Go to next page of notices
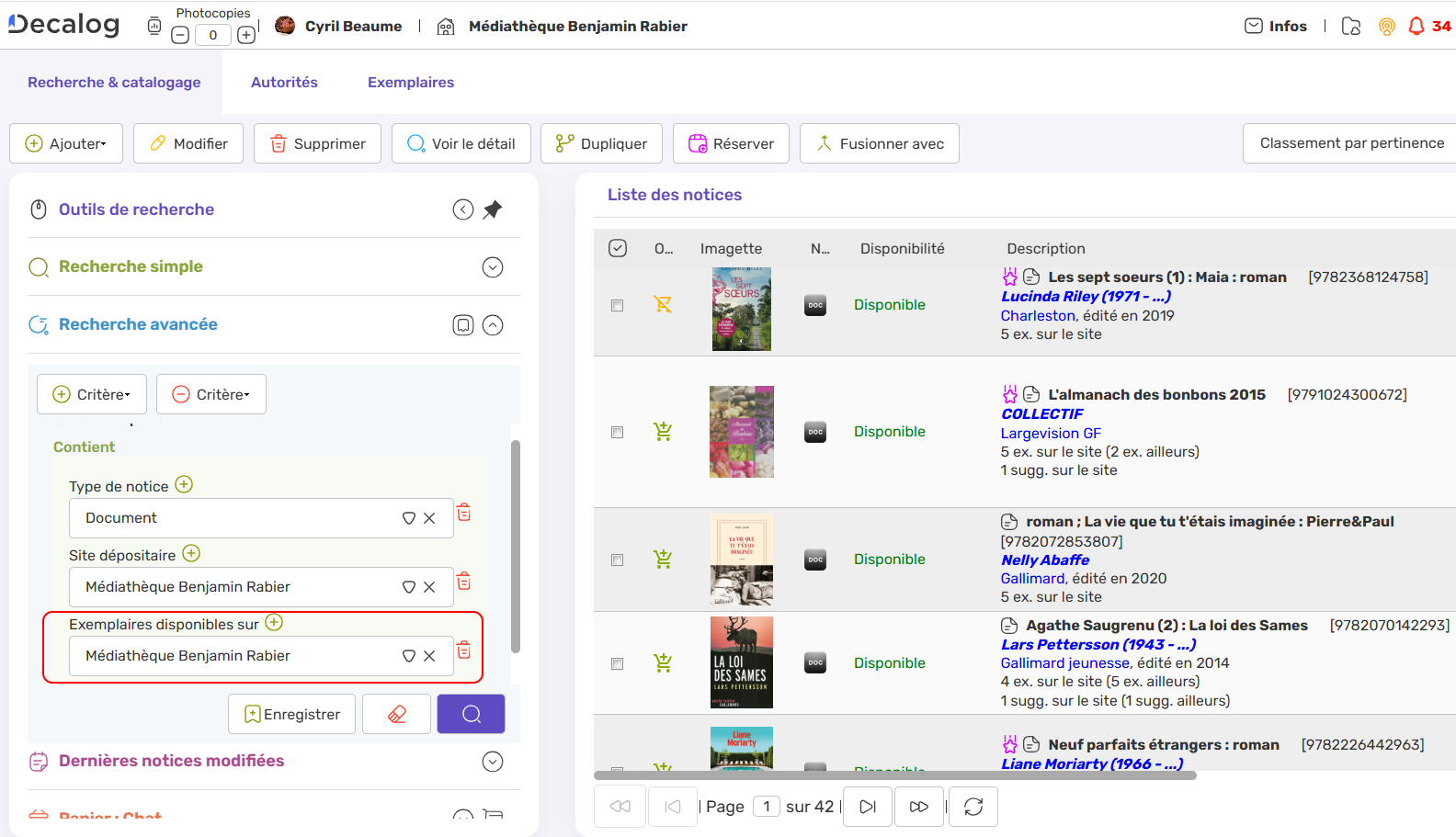This screenshot has height=837, width=1456. 868,807
